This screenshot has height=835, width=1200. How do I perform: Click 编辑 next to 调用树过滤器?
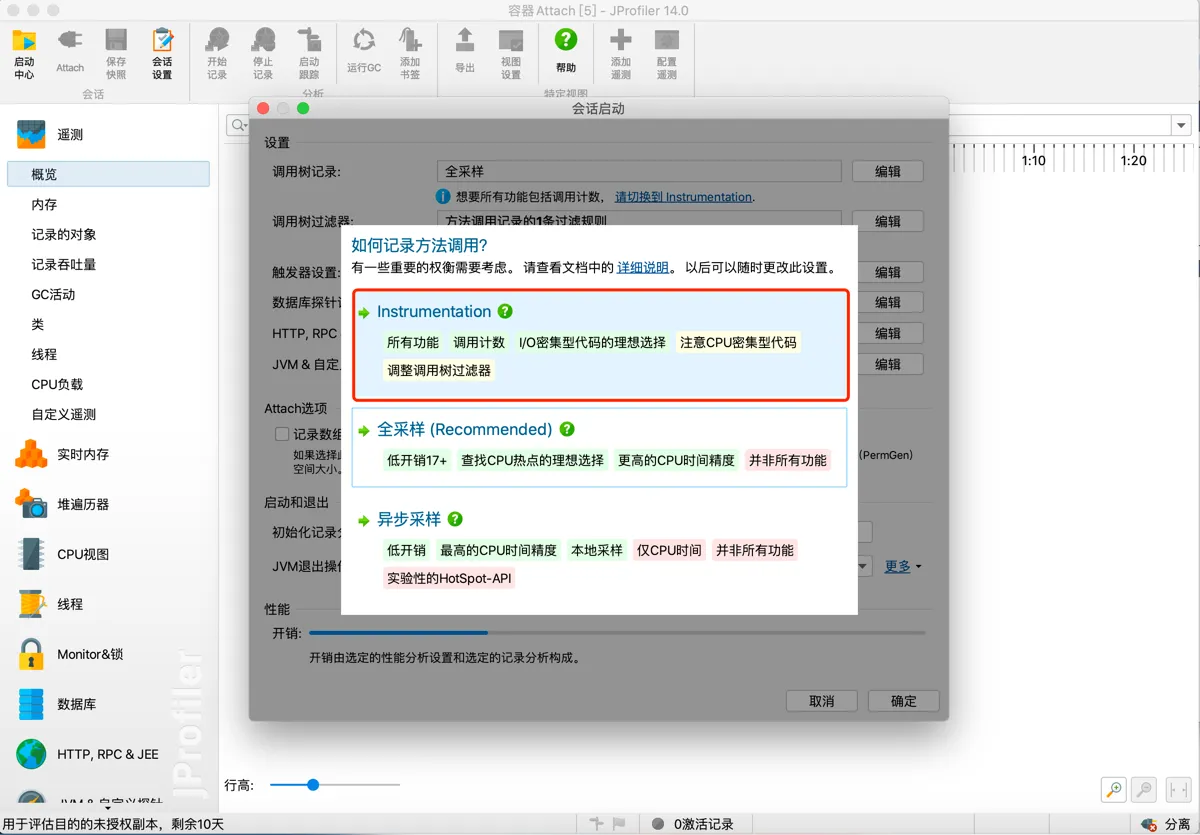pyautogui.click(x=887, y=221)
